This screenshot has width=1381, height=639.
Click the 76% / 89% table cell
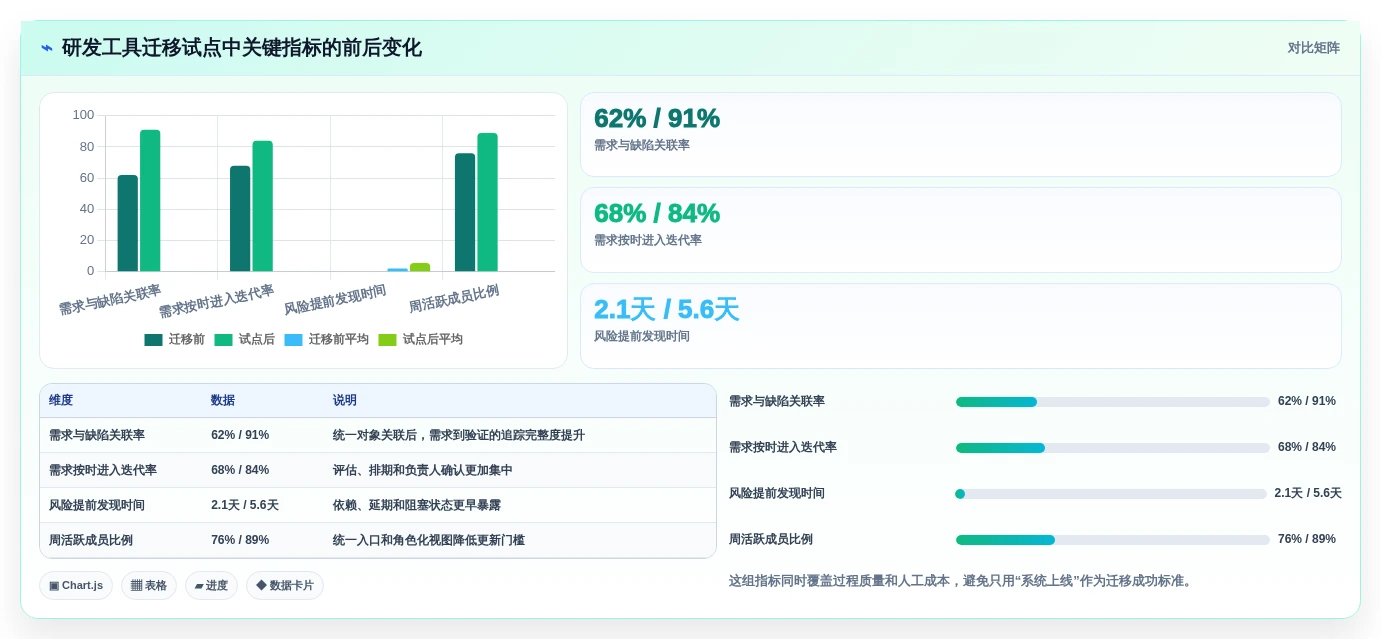pos(263,540)
